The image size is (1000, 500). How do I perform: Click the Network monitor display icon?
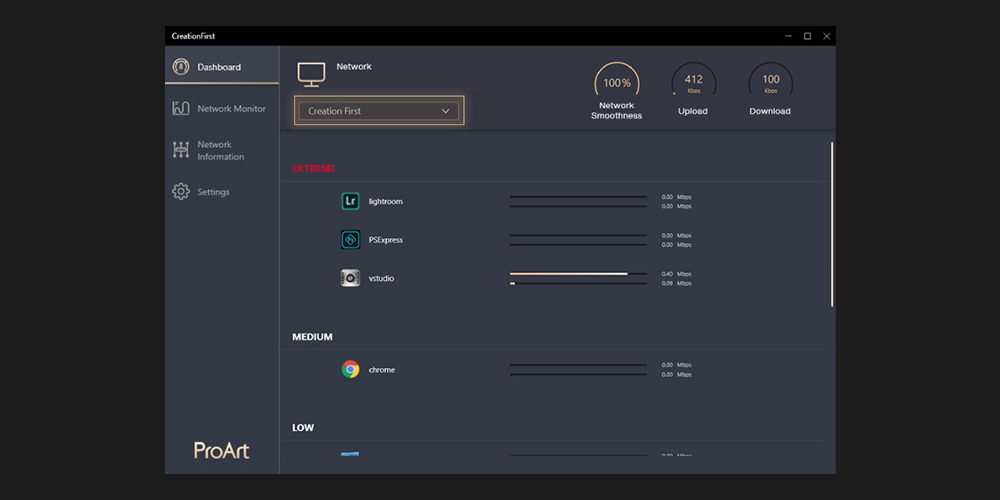tap(312, 74)
